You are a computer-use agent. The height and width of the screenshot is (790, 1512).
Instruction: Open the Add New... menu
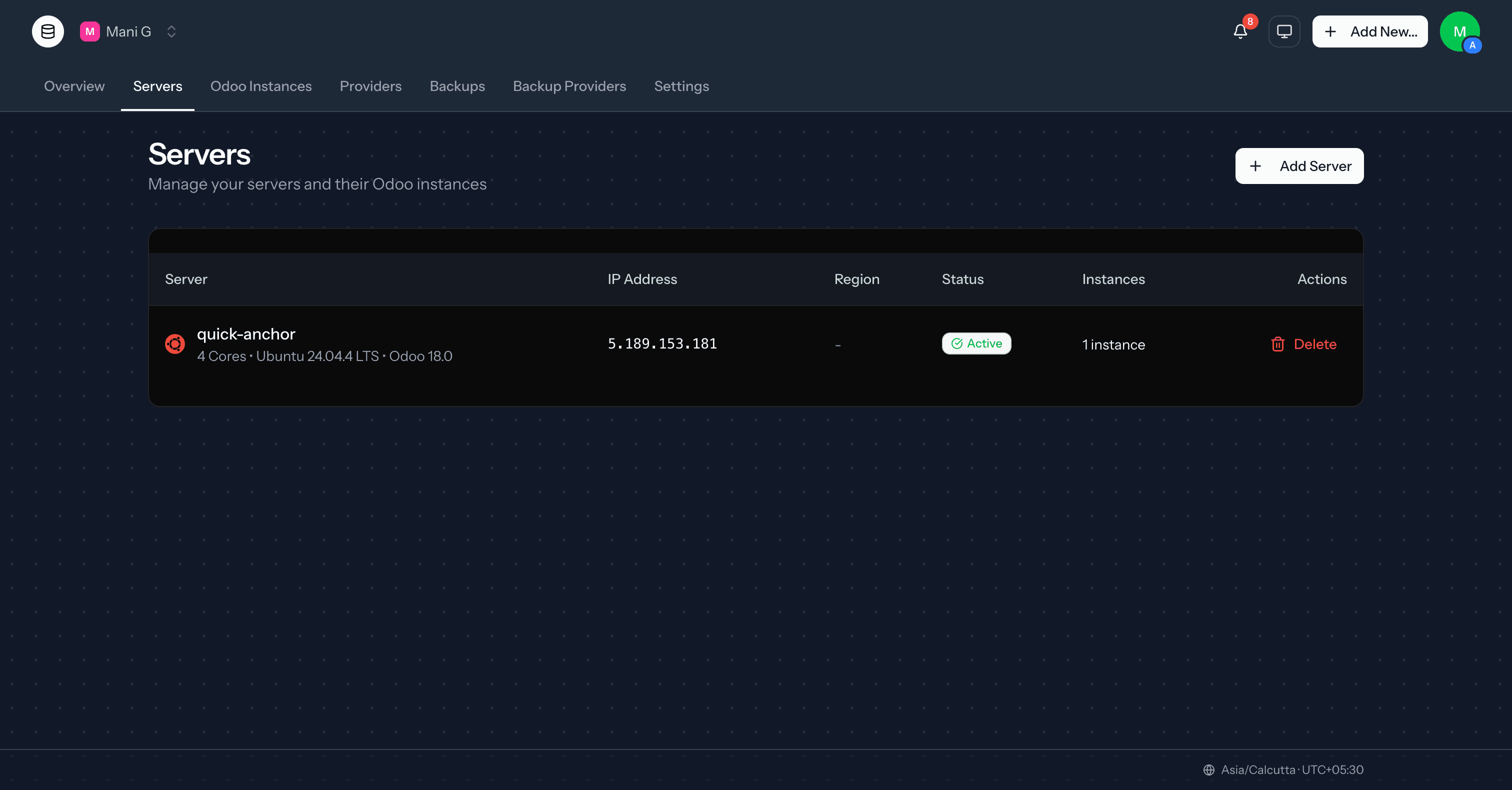[x=1369, y=31]
